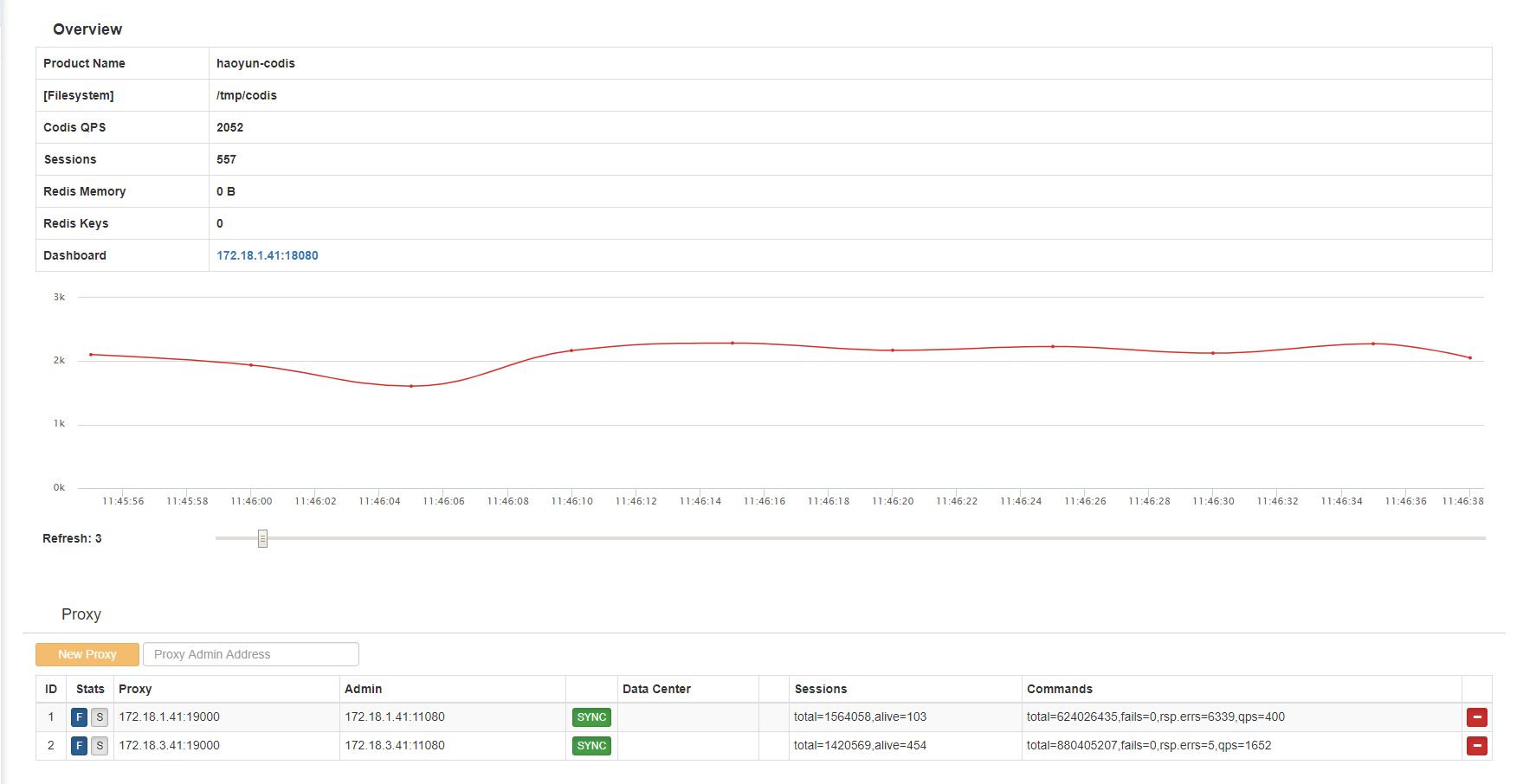Screen dimensions: 1523x784
Task: Click Codis QPS value 2052
Action: (229, 127)
